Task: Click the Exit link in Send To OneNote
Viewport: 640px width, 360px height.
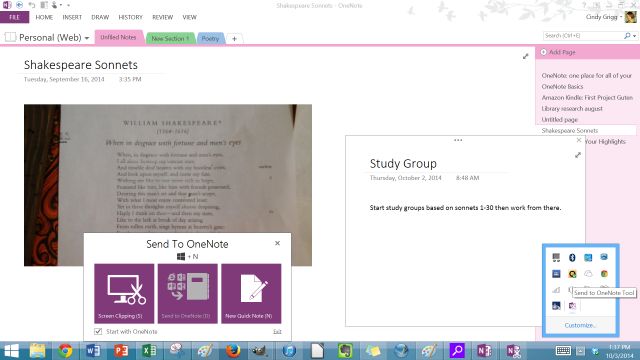Action: 277,331
